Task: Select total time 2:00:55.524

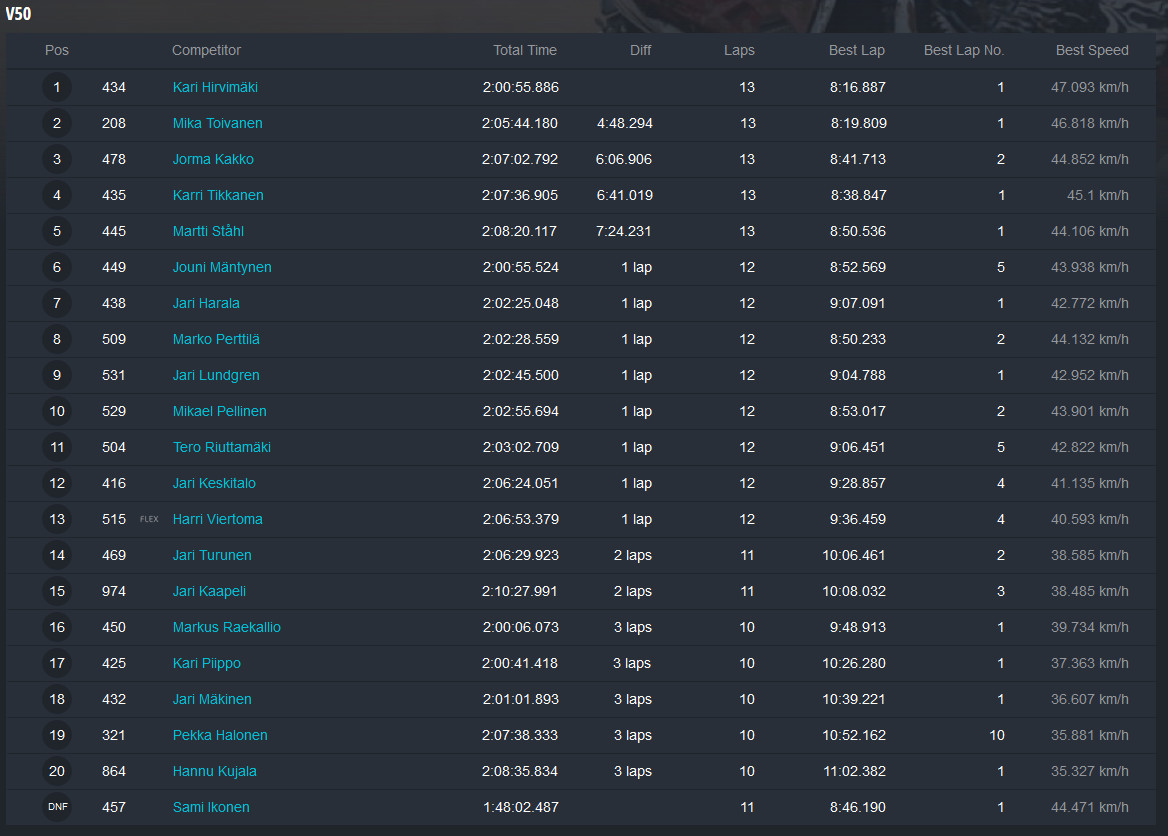Action: [521, 267]
